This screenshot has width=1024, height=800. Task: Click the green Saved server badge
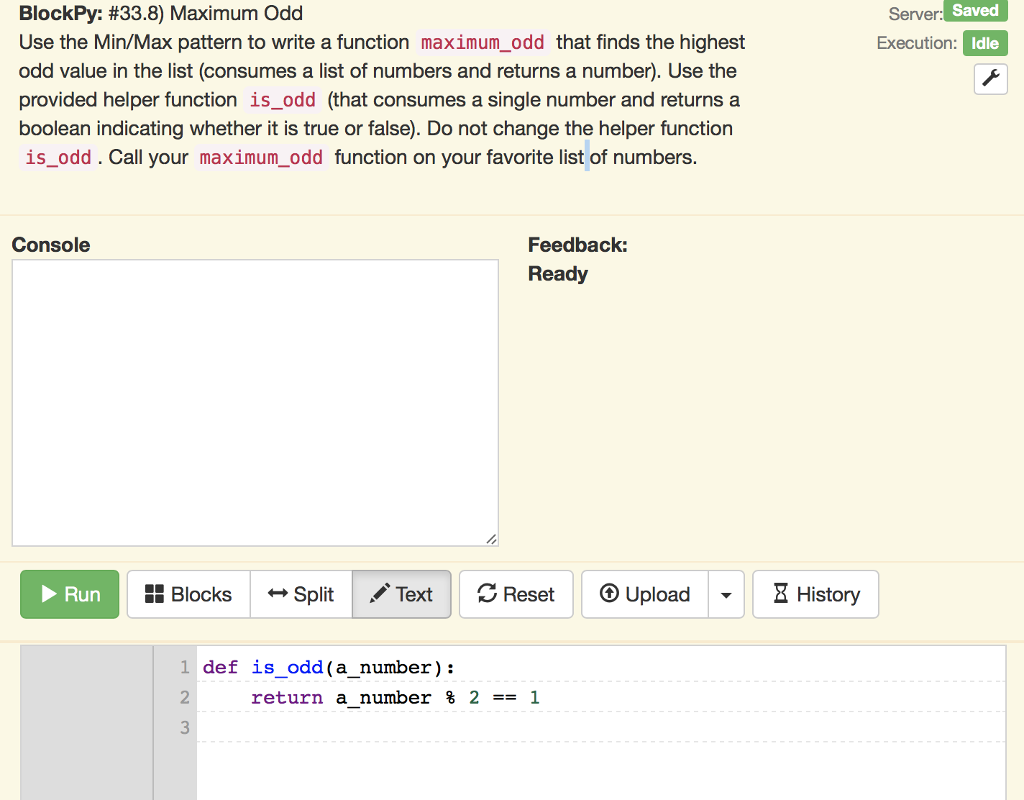pyautogui.click(x=975, y=11)
